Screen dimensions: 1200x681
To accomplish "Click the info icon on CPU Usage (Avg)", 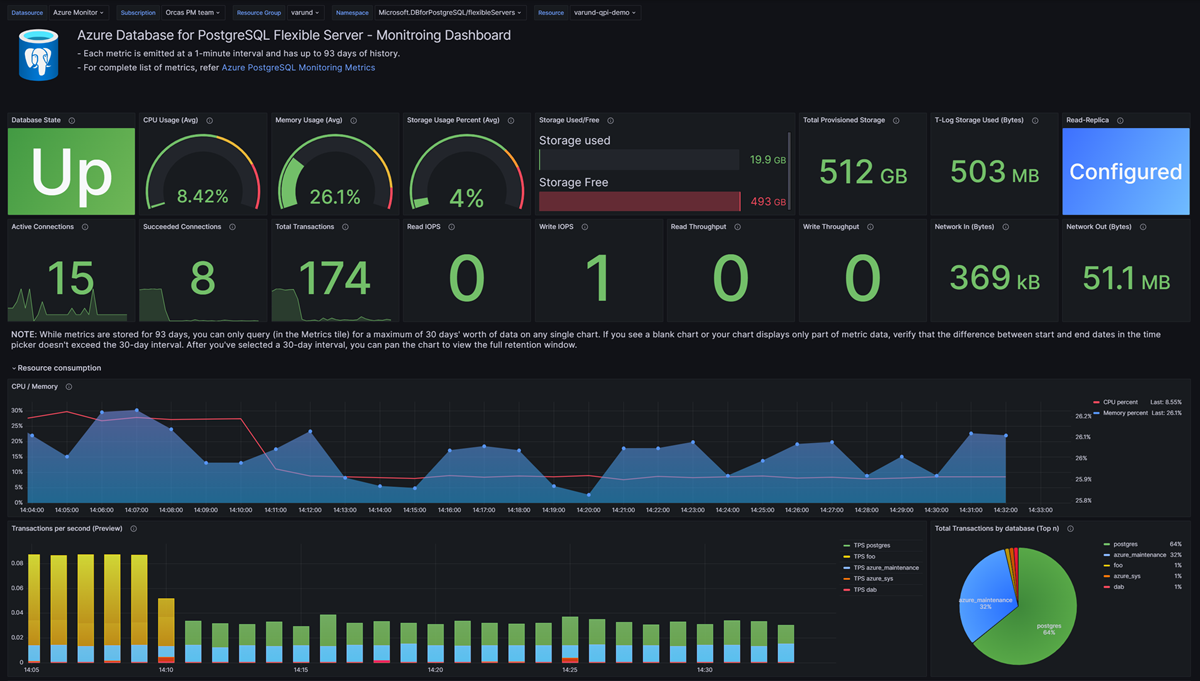I will (207, 119).
